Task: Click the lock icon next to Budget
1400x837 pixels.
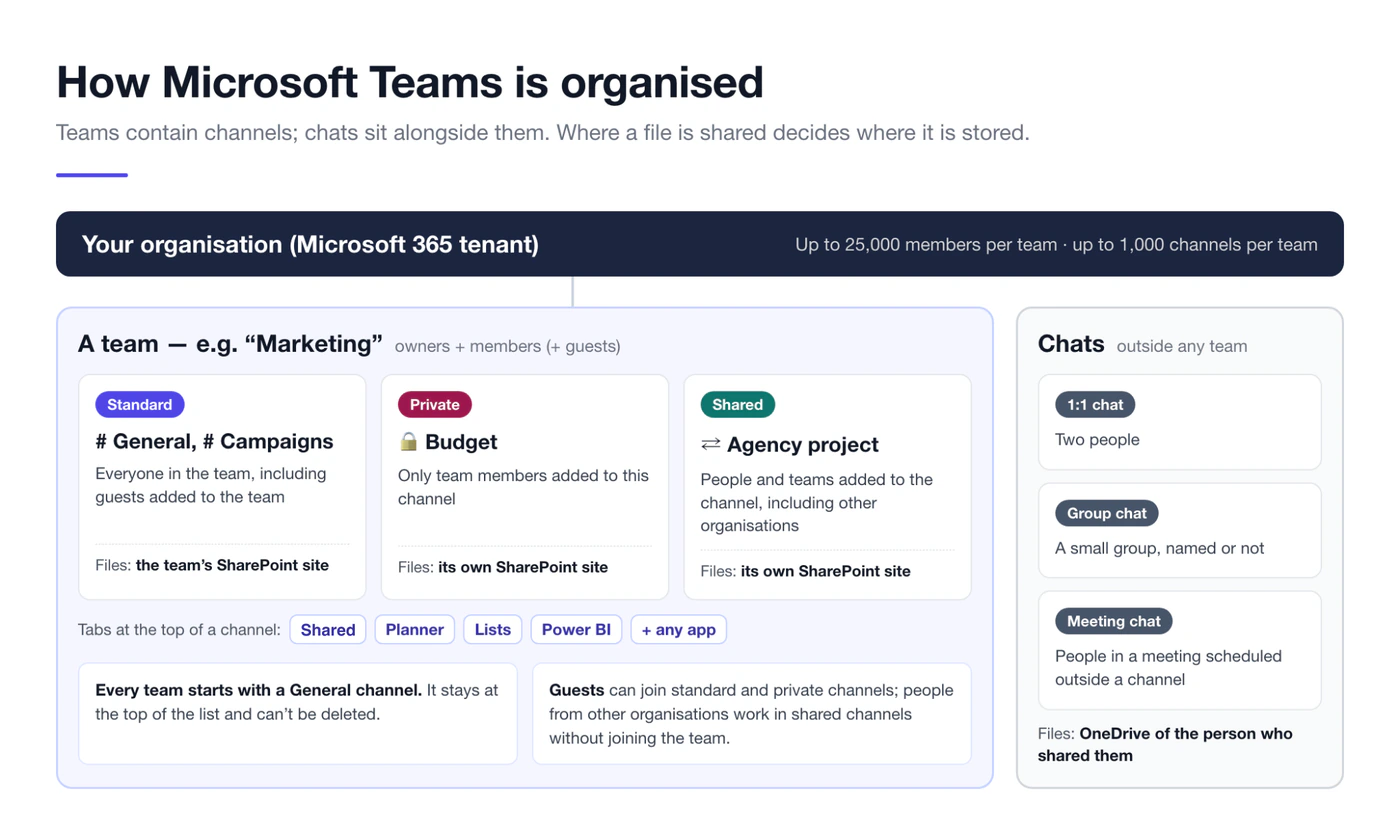Action: [x=408, y=441]
